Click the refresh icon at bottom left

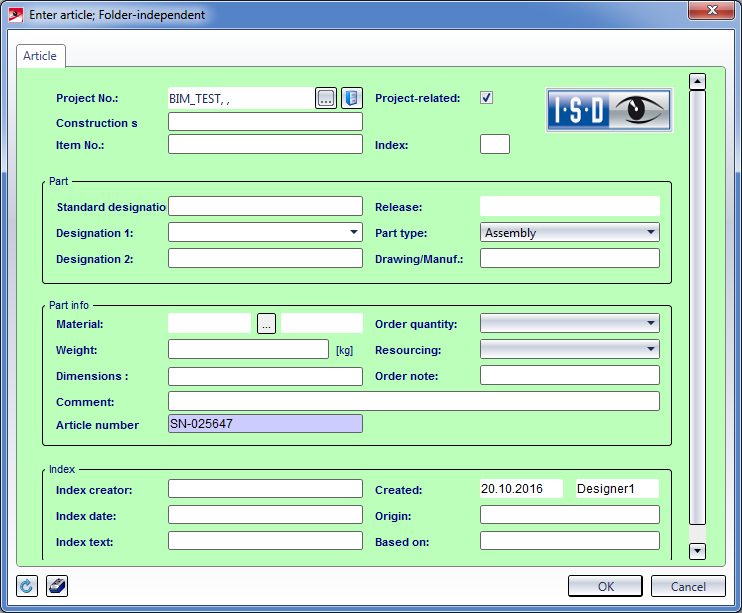pyautogui.click(x=28, y=586)
